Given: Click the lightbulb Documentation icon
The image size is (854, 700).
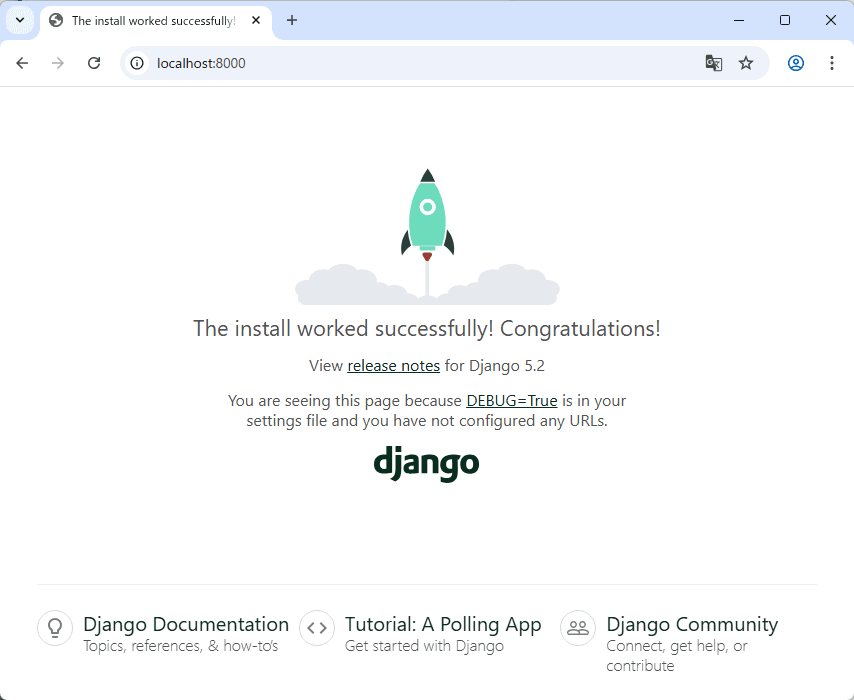Looking at the screenshot, I should [55, 628].
